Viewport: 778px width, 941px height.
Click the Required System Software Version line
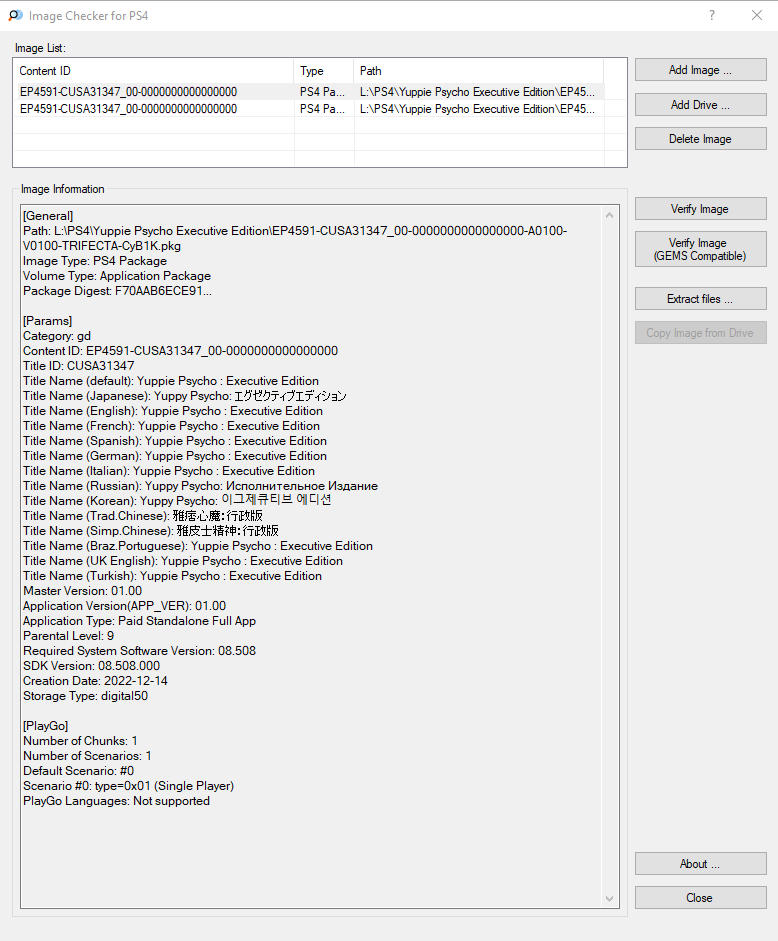point(139,651)
